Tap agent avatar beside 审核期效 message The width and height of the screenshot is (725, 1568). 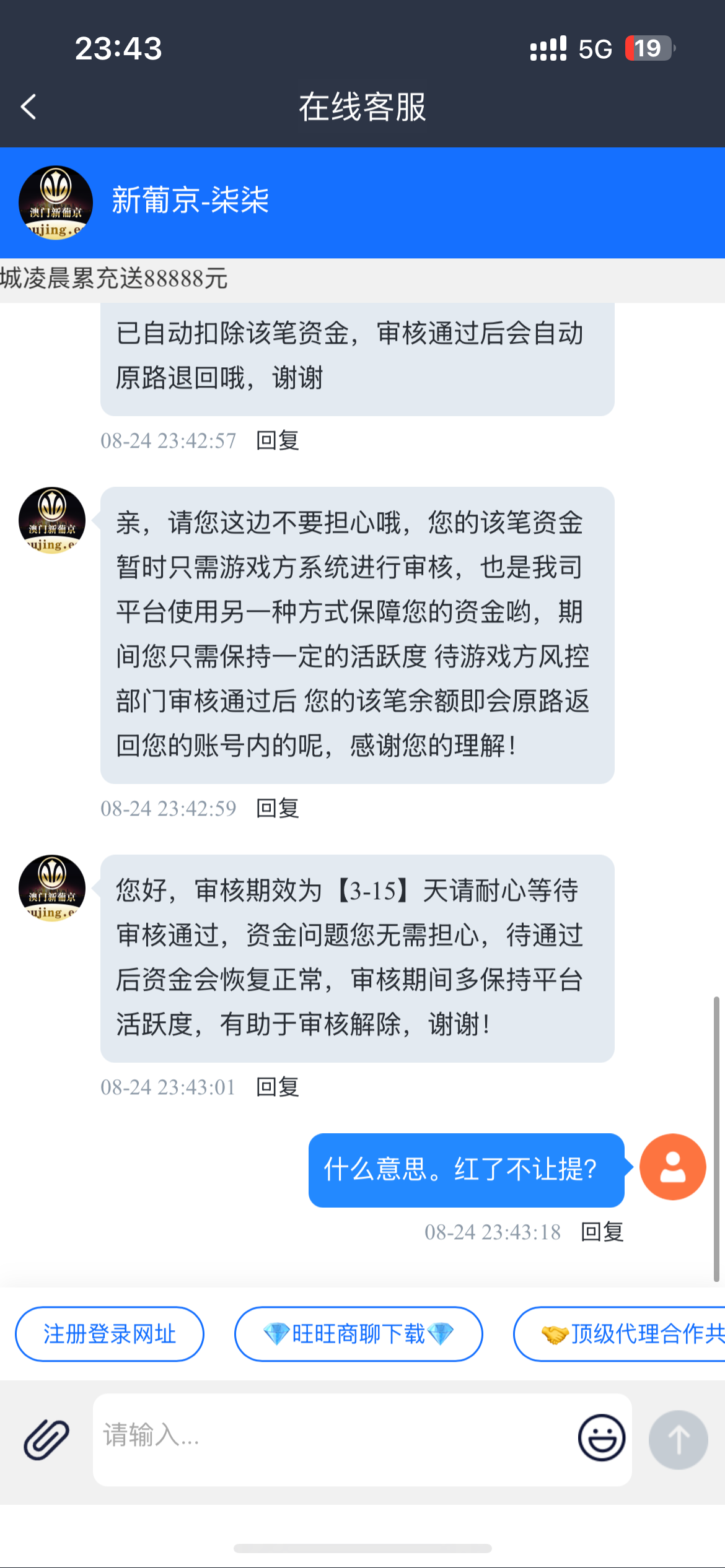pyautogui.click(x=52, y=888)
